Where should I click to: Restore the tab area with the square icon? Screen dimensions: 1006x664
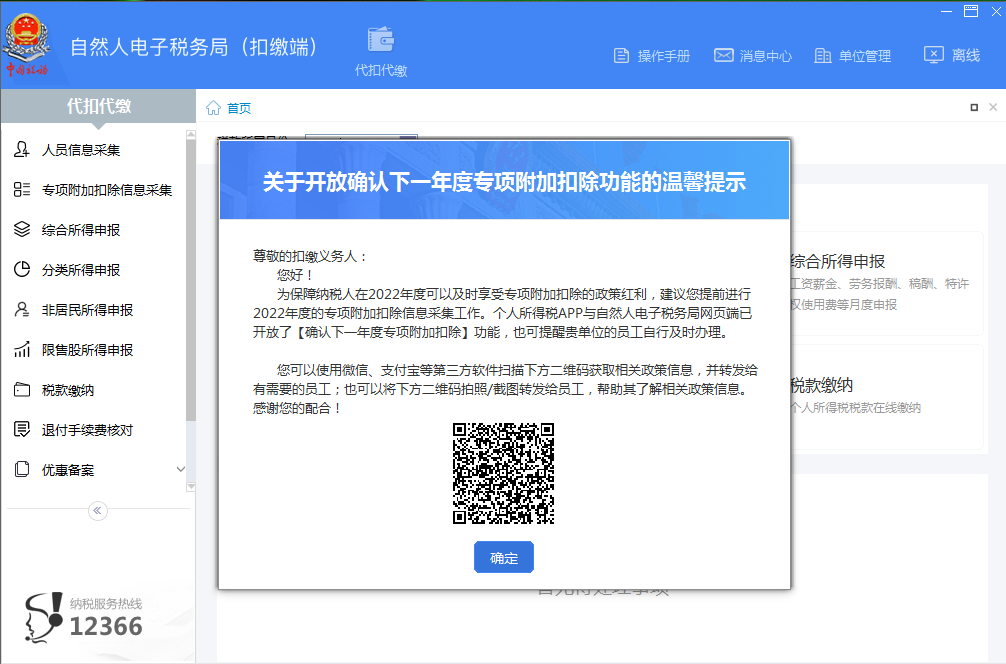pyautogui.click(x=974, y=108)
